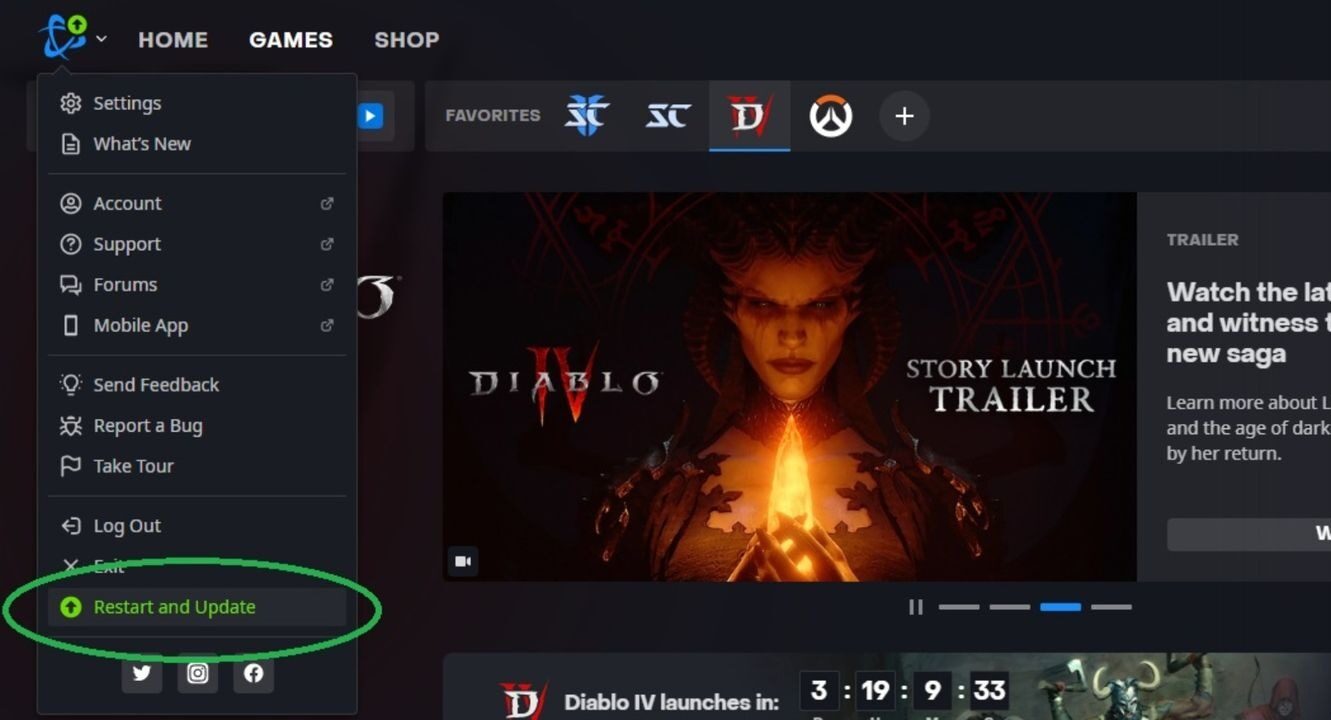Screen dimensions: 1331x720
Task: Click the FAVORITES label
Action: pyautogui.click(x=493, y=116)
